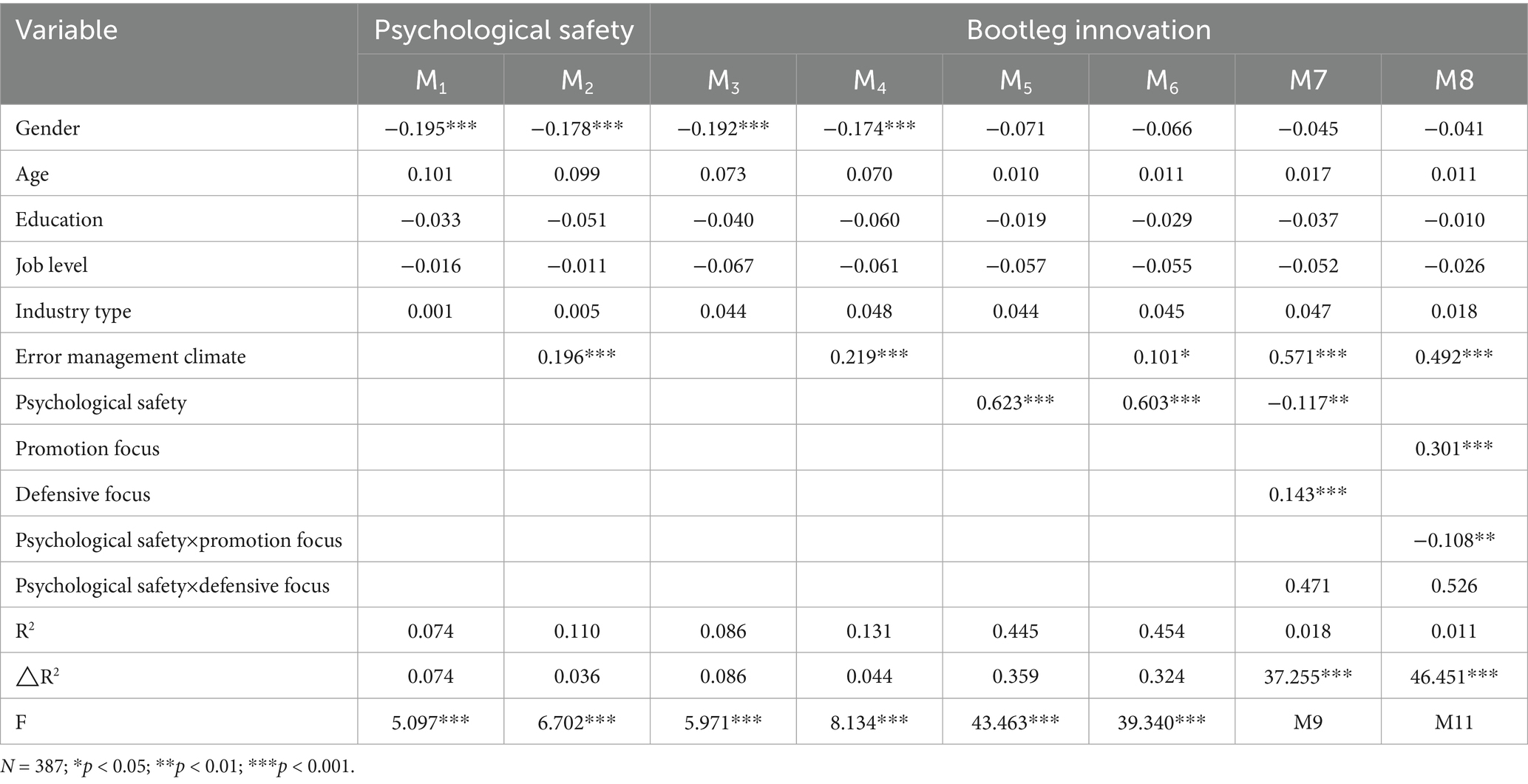Click the Error management climate row label
This screenshot has height=784, width=1528.
130,357
